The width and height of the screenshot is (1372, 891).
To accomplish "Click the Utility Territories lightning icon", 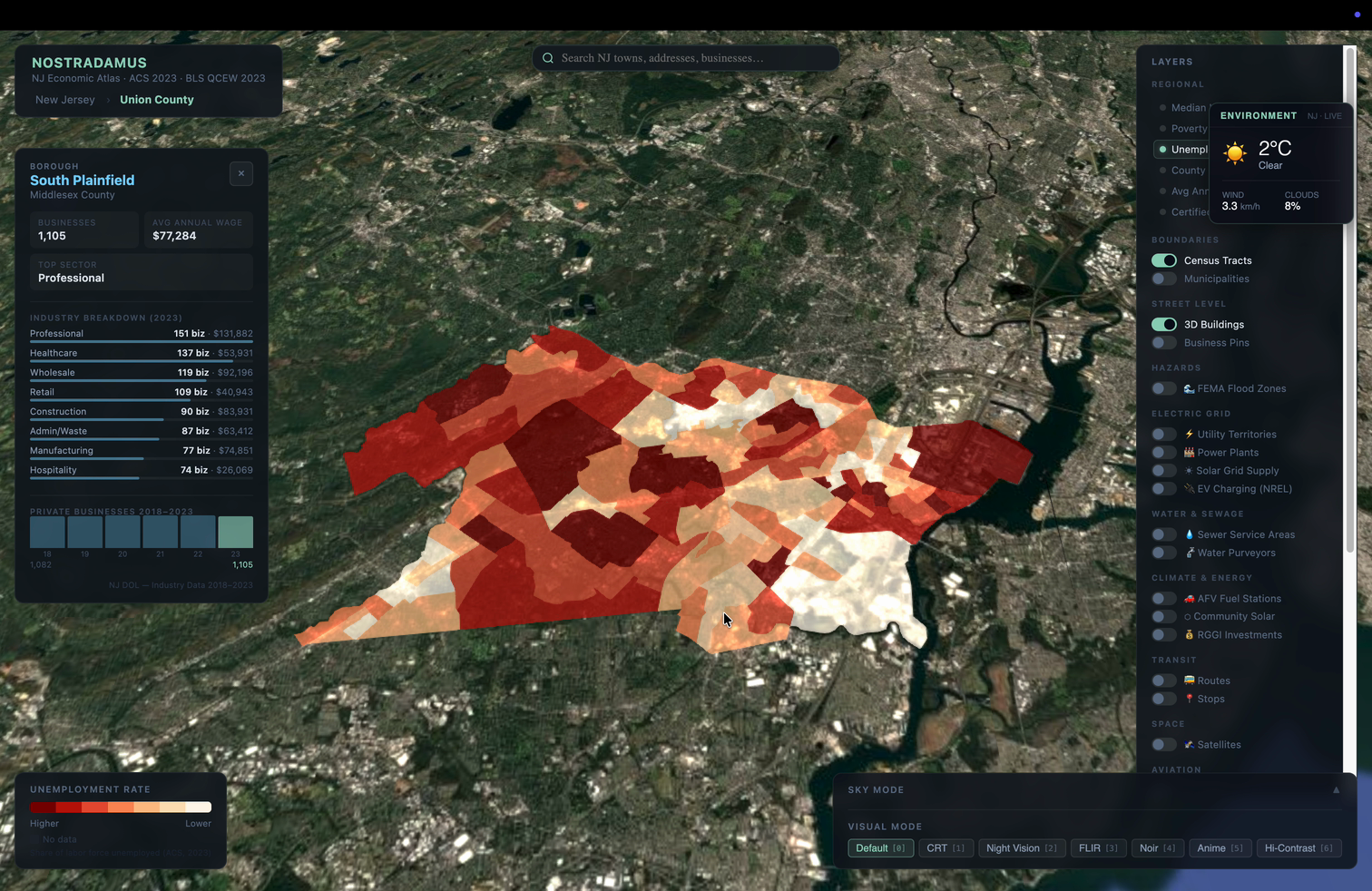I will click(1189, 435).
